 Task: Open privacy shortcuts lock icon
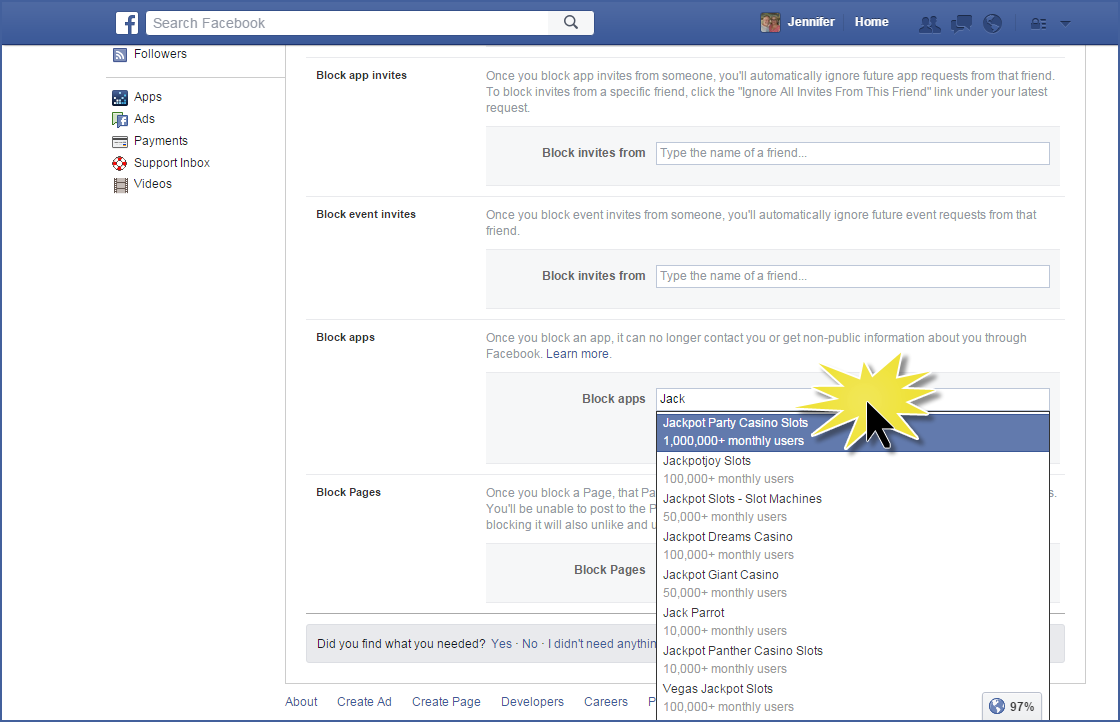1038,22
